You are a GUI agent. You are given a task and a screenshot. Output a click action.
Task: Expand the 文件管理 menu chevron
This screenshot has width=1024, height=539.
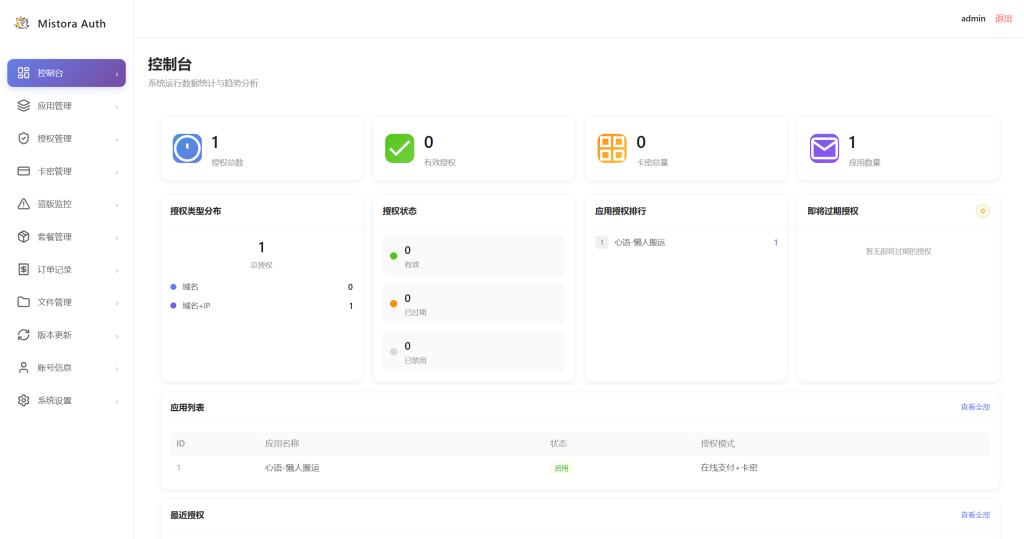117,302
